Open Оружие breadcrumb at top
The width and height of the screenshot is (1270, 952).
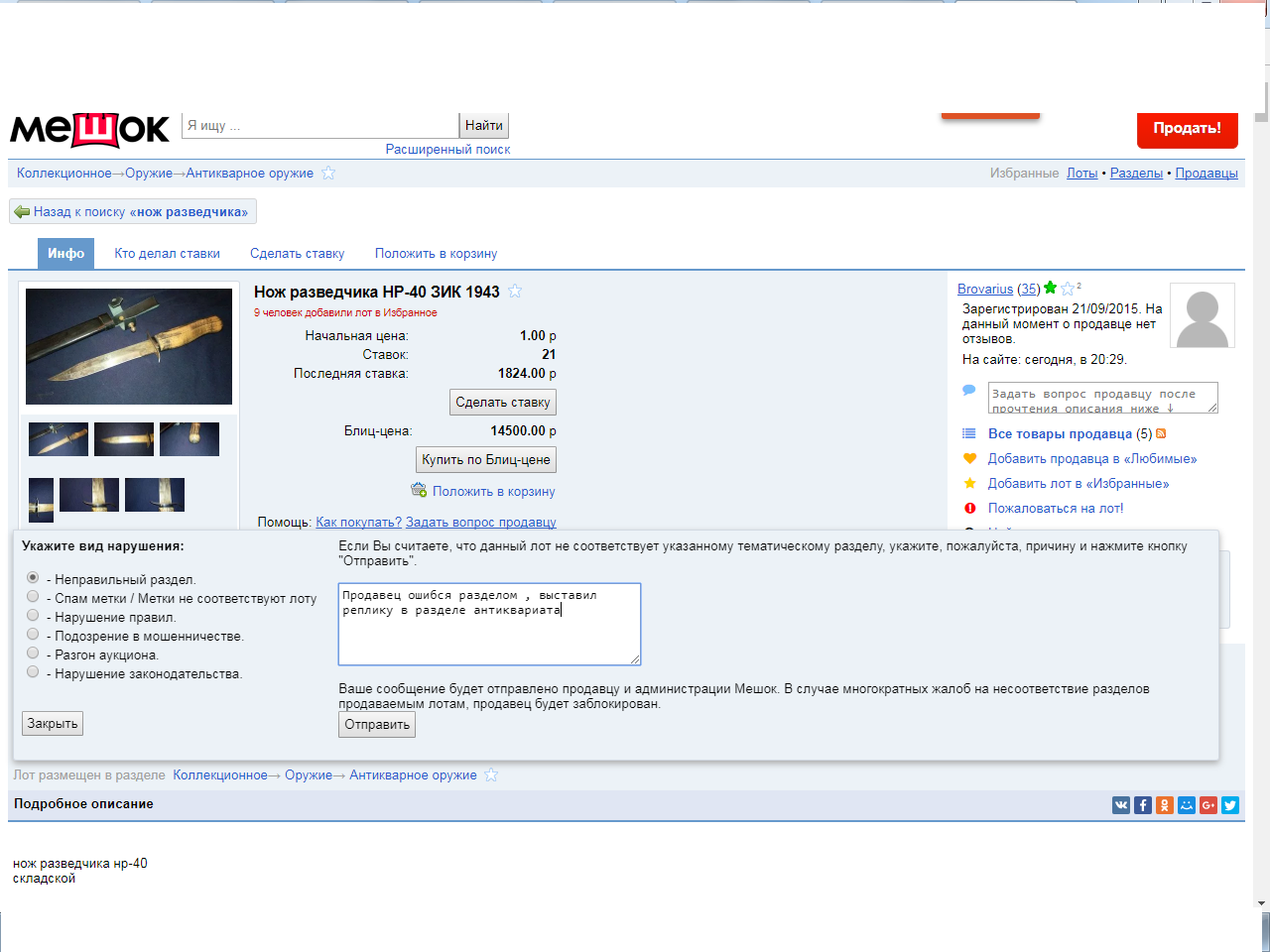(149, 173)
